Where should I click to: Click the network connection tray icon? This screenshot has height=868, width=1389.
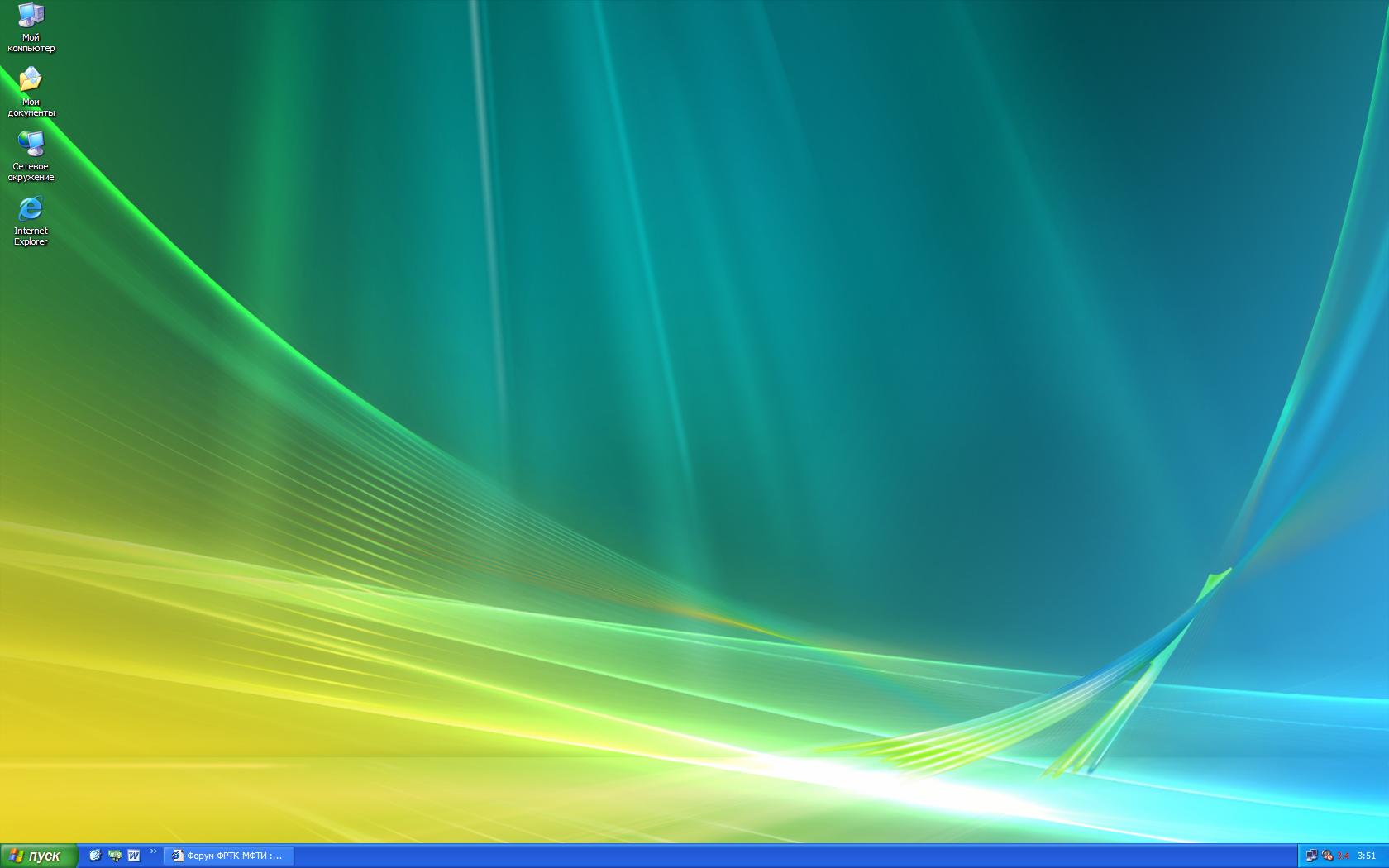click(x=1311, y=856)
